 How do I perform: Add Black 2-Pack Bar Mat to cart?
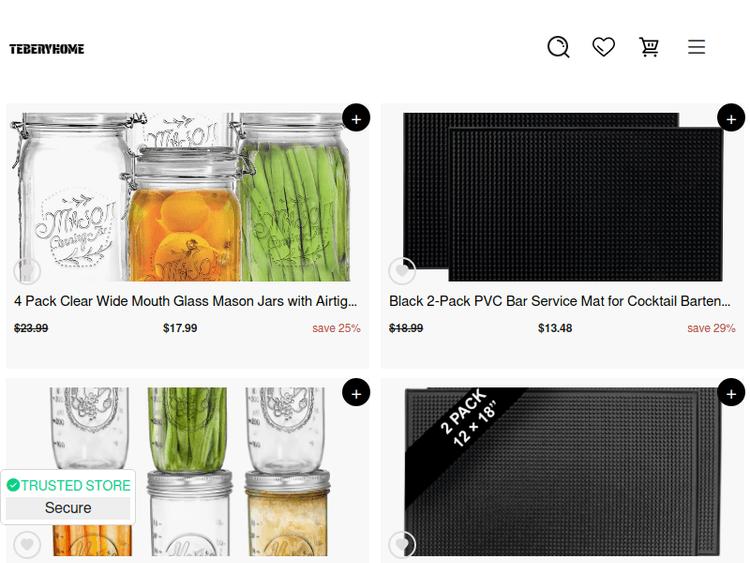pos(731,118)
